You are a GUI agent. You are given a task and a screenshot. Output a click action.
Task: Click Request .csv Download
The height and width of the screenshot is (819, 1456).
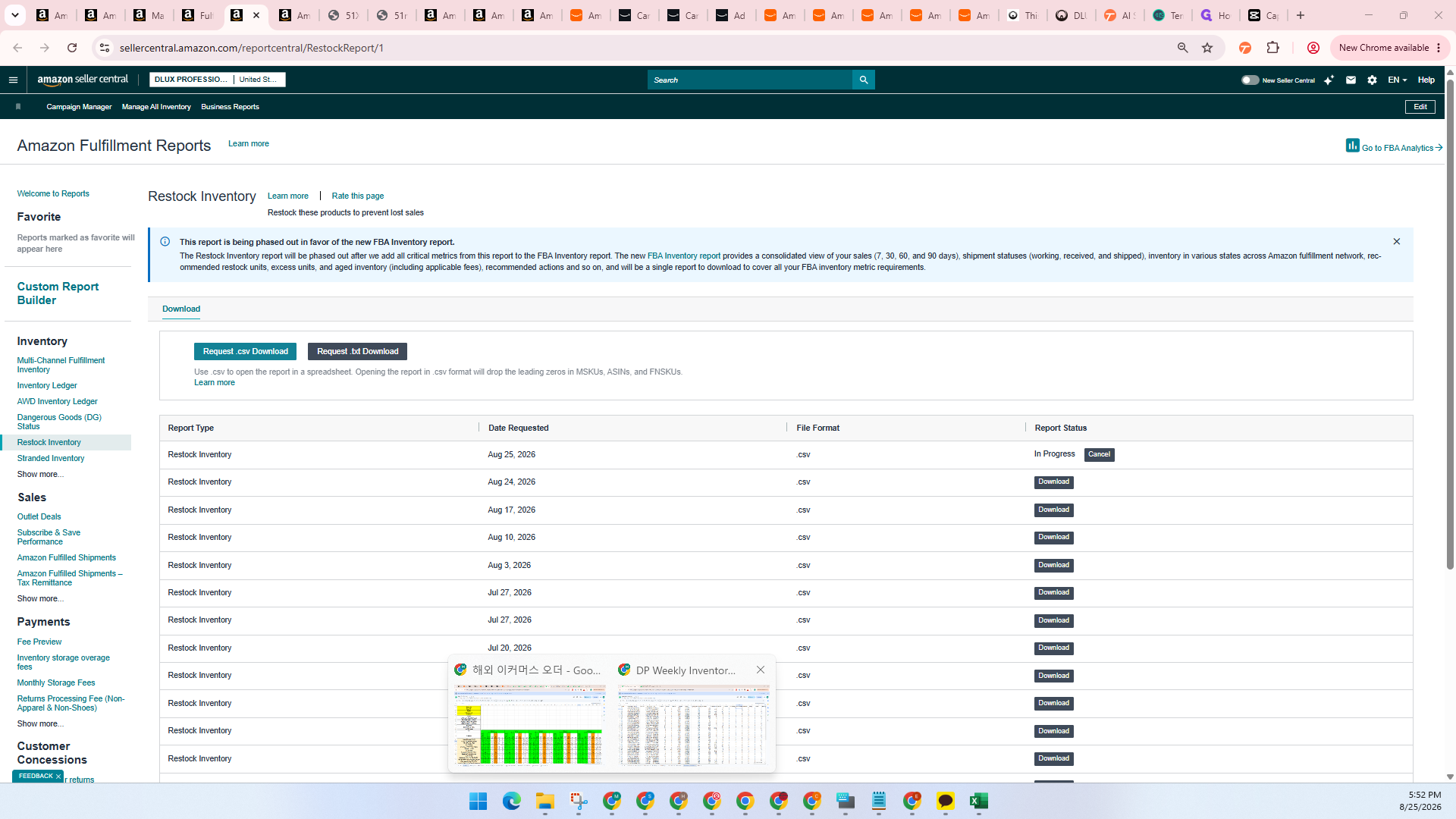pyautogui.click(x=245, y=351)
